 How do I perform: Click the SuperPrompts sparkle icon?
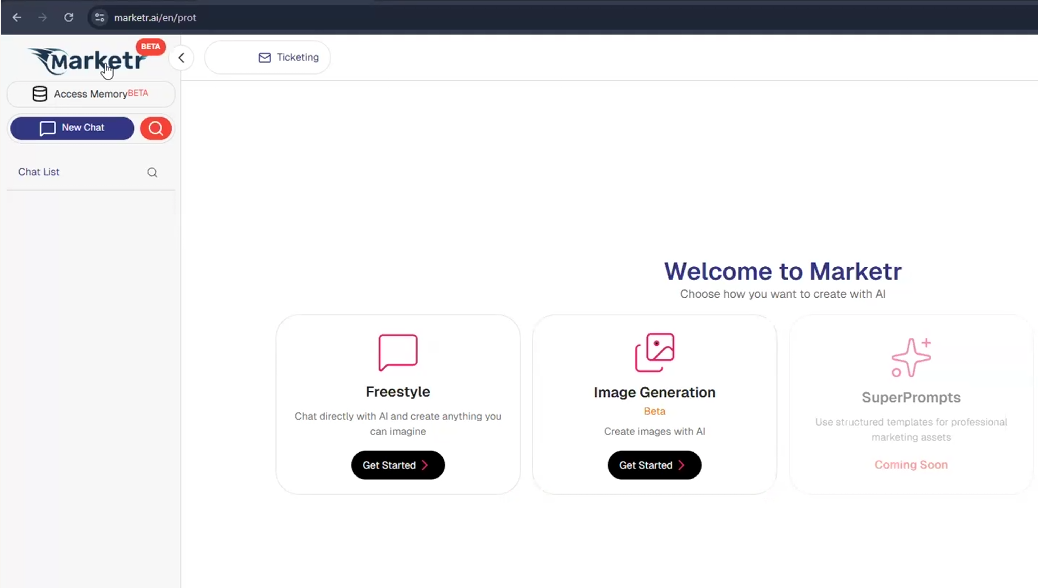coord(911,358)
